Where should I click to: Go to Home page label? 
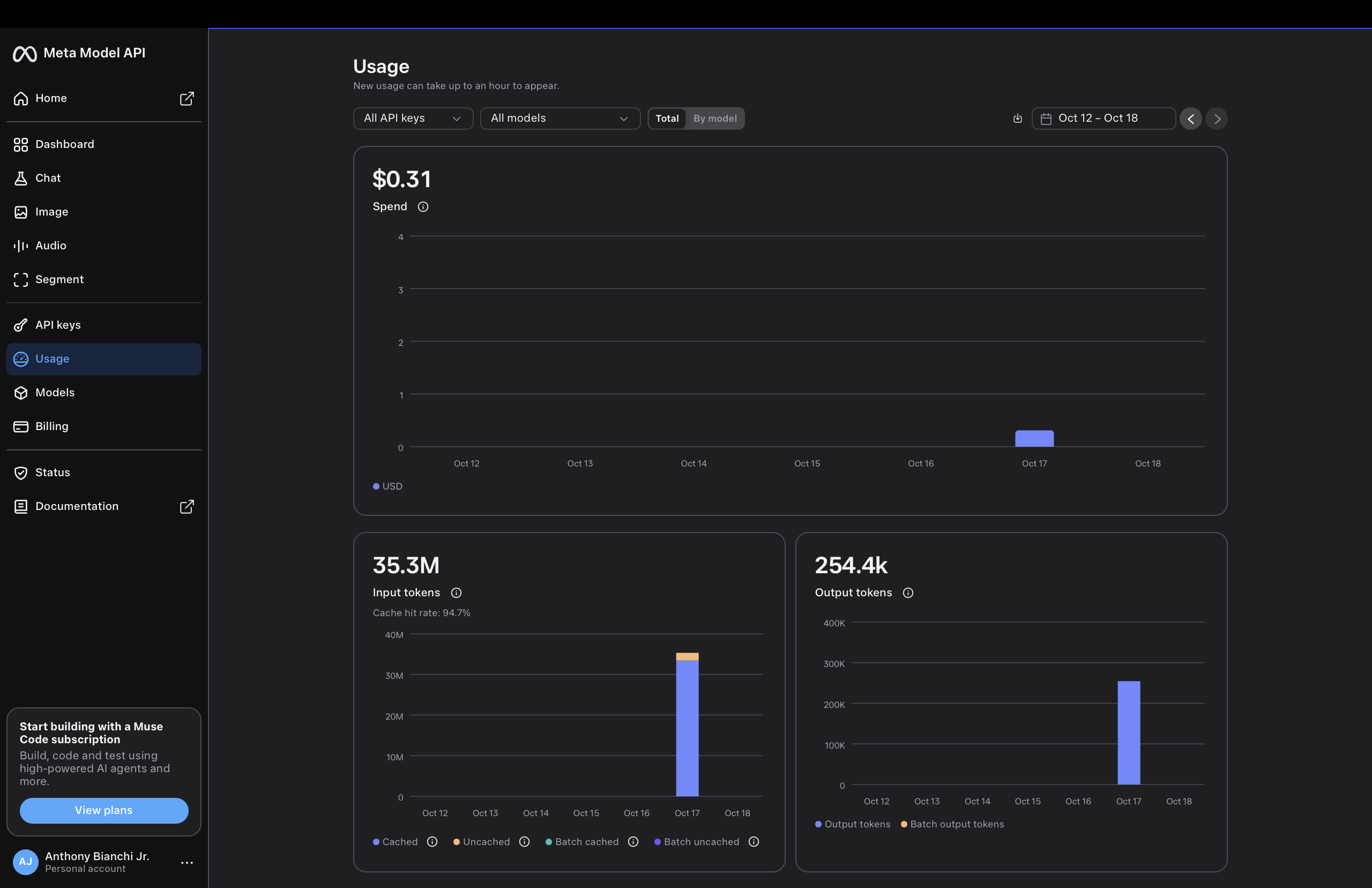51,98
